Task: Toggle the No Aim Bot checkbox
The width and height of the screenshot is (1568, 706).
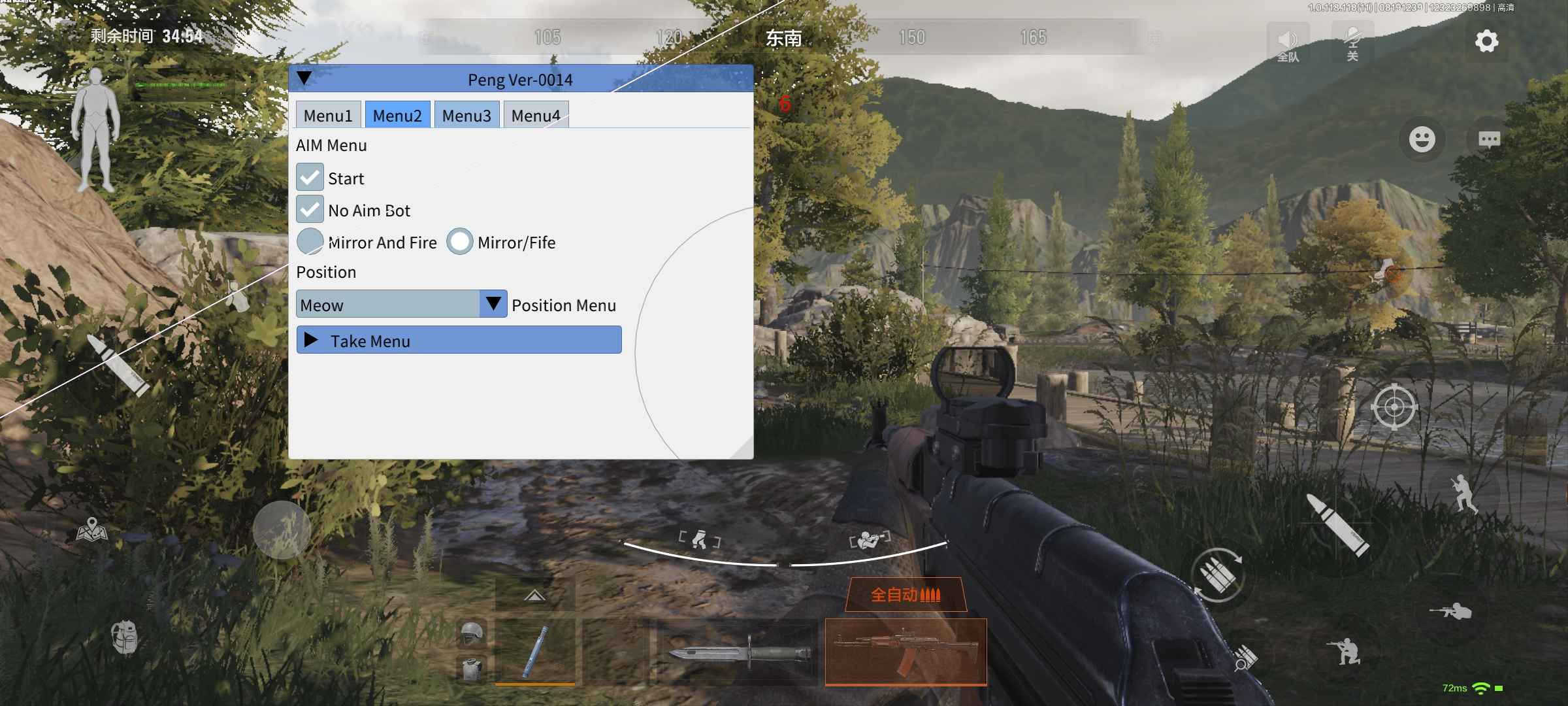Action: click(310, 209)
